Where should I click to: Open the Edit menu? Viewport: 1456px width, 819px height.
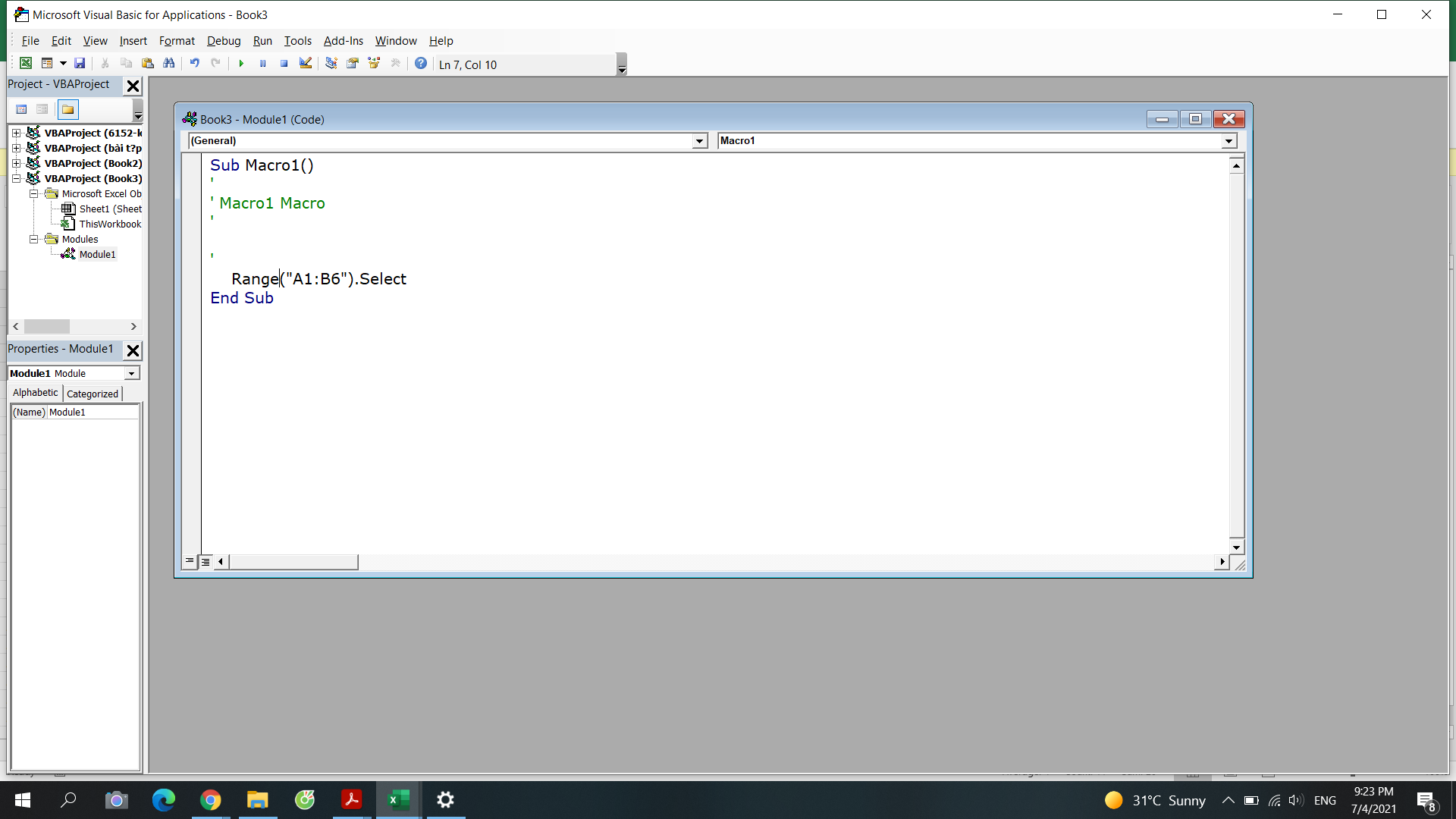click(61, 41)
